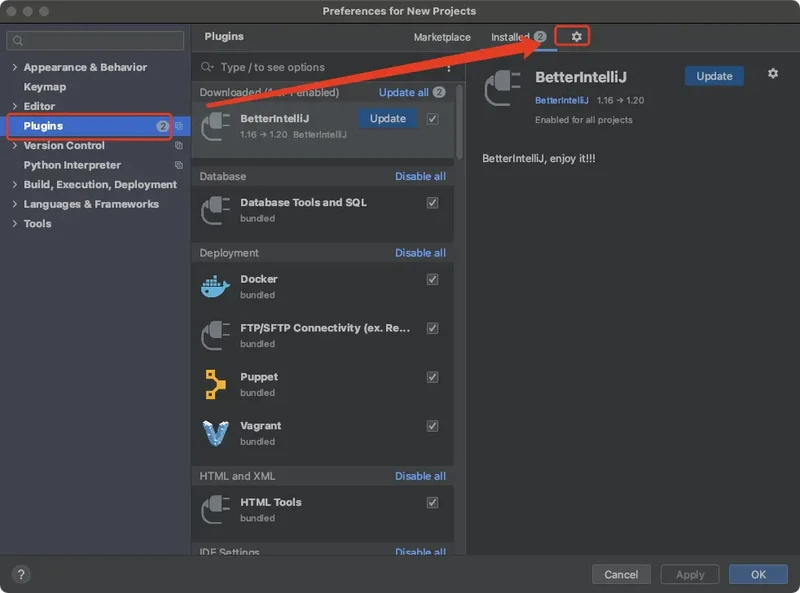Toggle the FTP/SFTP Connectivity checkbox

point(432,329)
